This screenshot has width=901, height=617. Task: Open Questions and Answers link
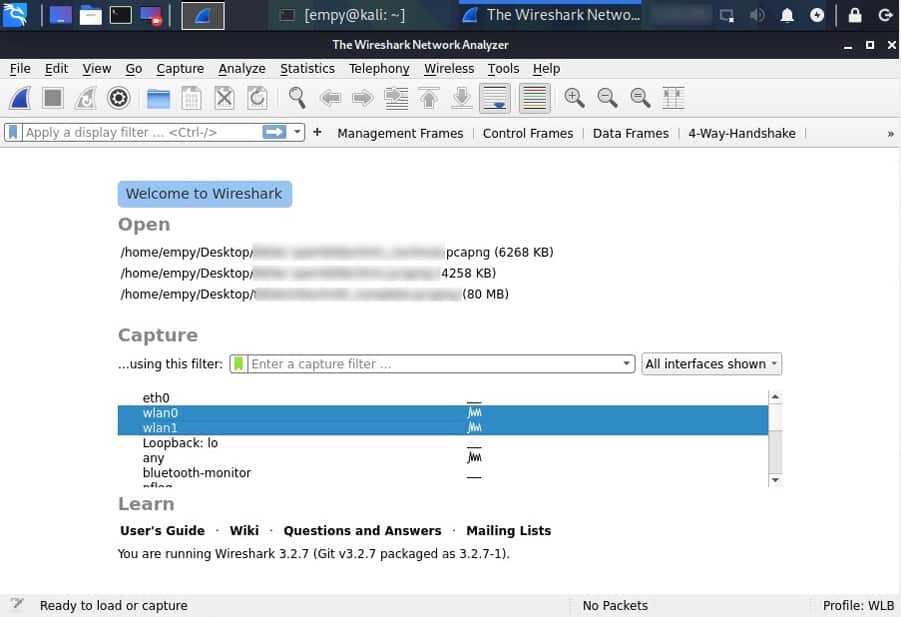click(x=362, y=530)
